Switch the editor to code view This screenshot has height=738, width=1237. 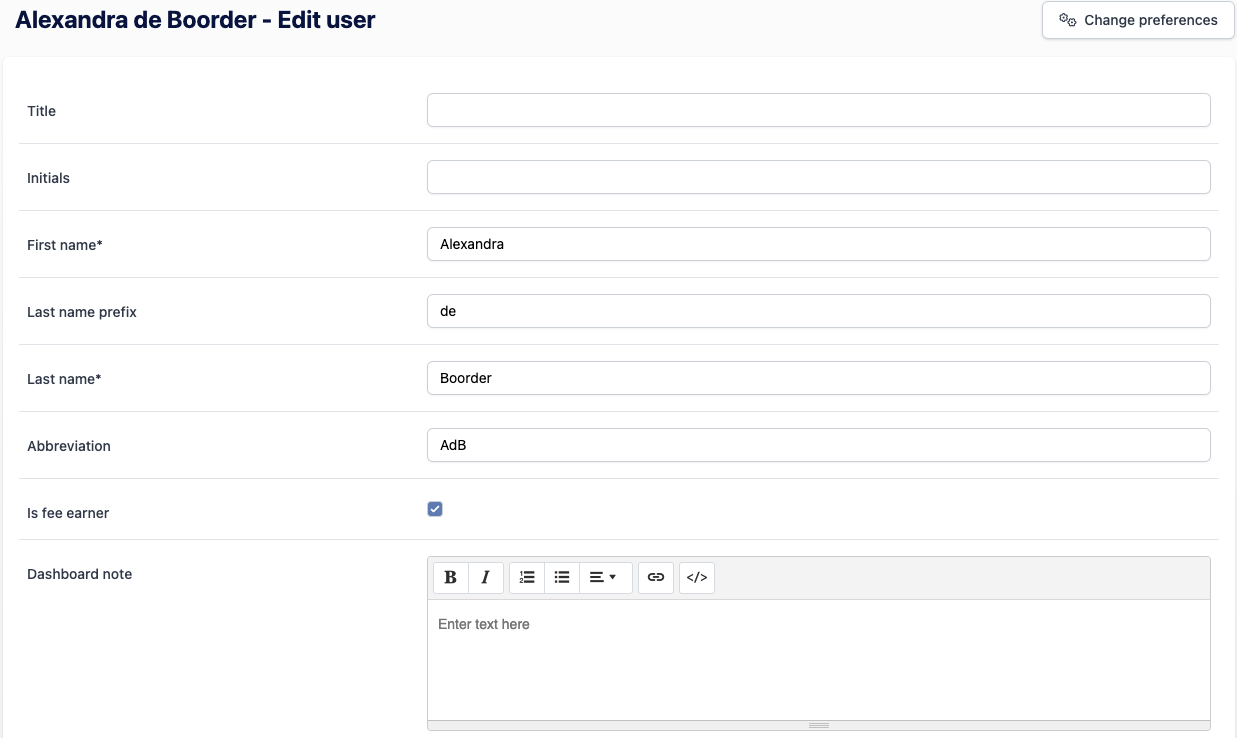click(697, 577)
